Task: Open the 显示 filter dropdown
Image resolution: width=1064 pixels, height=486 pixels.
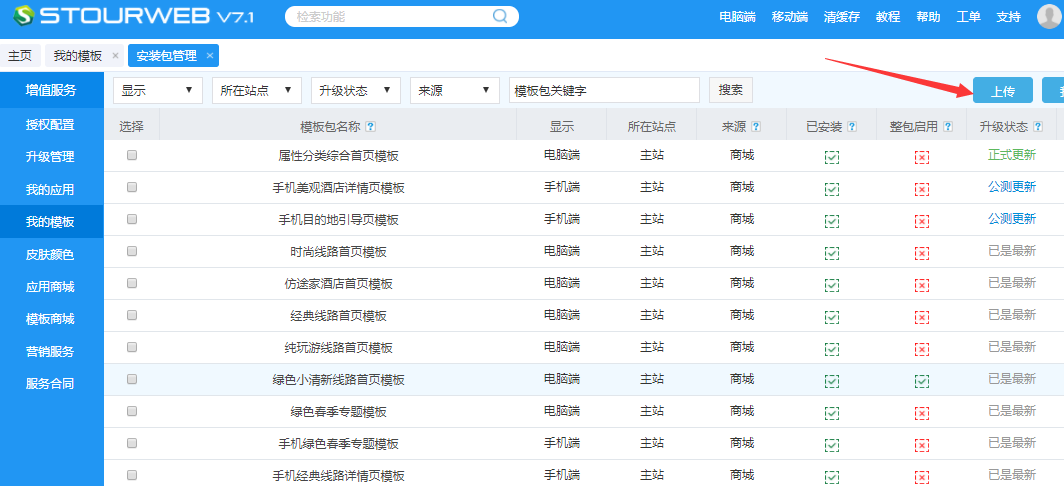Action: (158, 90)
